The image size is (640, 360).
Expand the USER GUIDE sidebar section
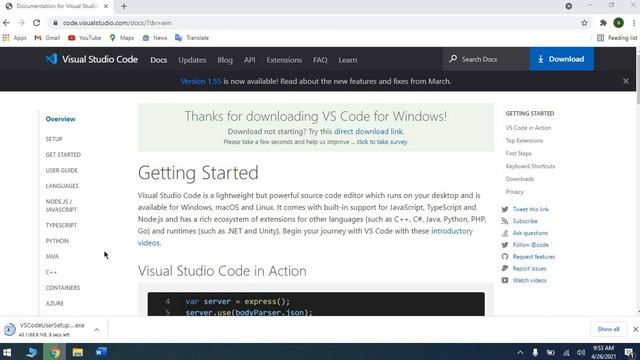pos(62,170)
